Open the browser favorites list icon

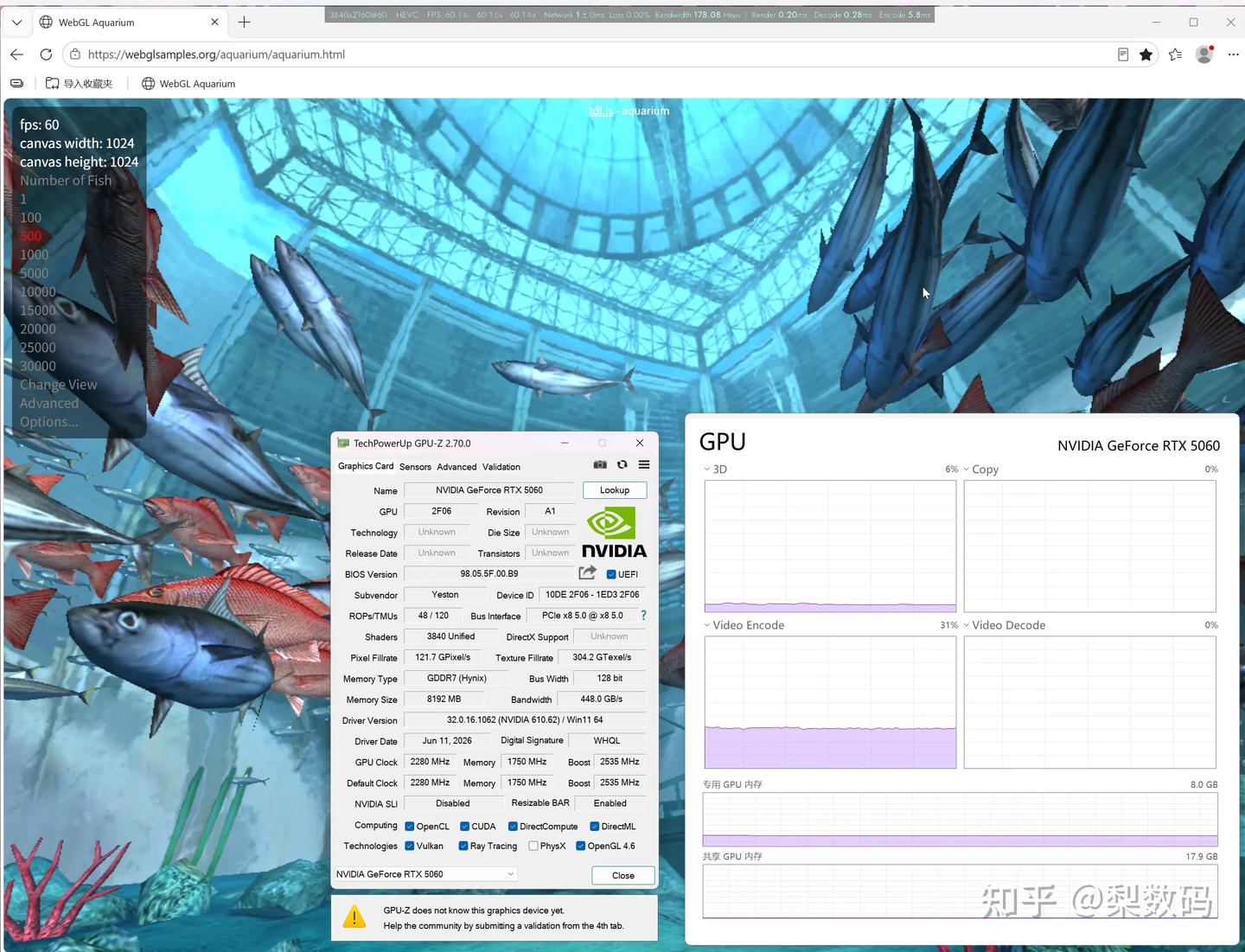point(1175,54)
